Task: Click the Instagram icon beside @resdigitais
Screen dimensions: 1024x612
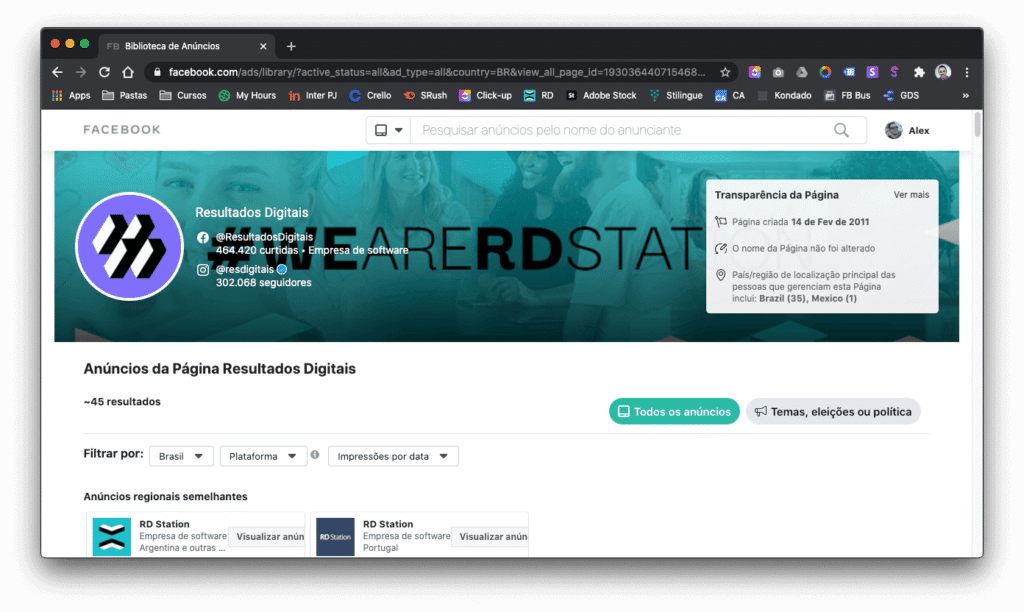Action: click(x=203, y=270)
